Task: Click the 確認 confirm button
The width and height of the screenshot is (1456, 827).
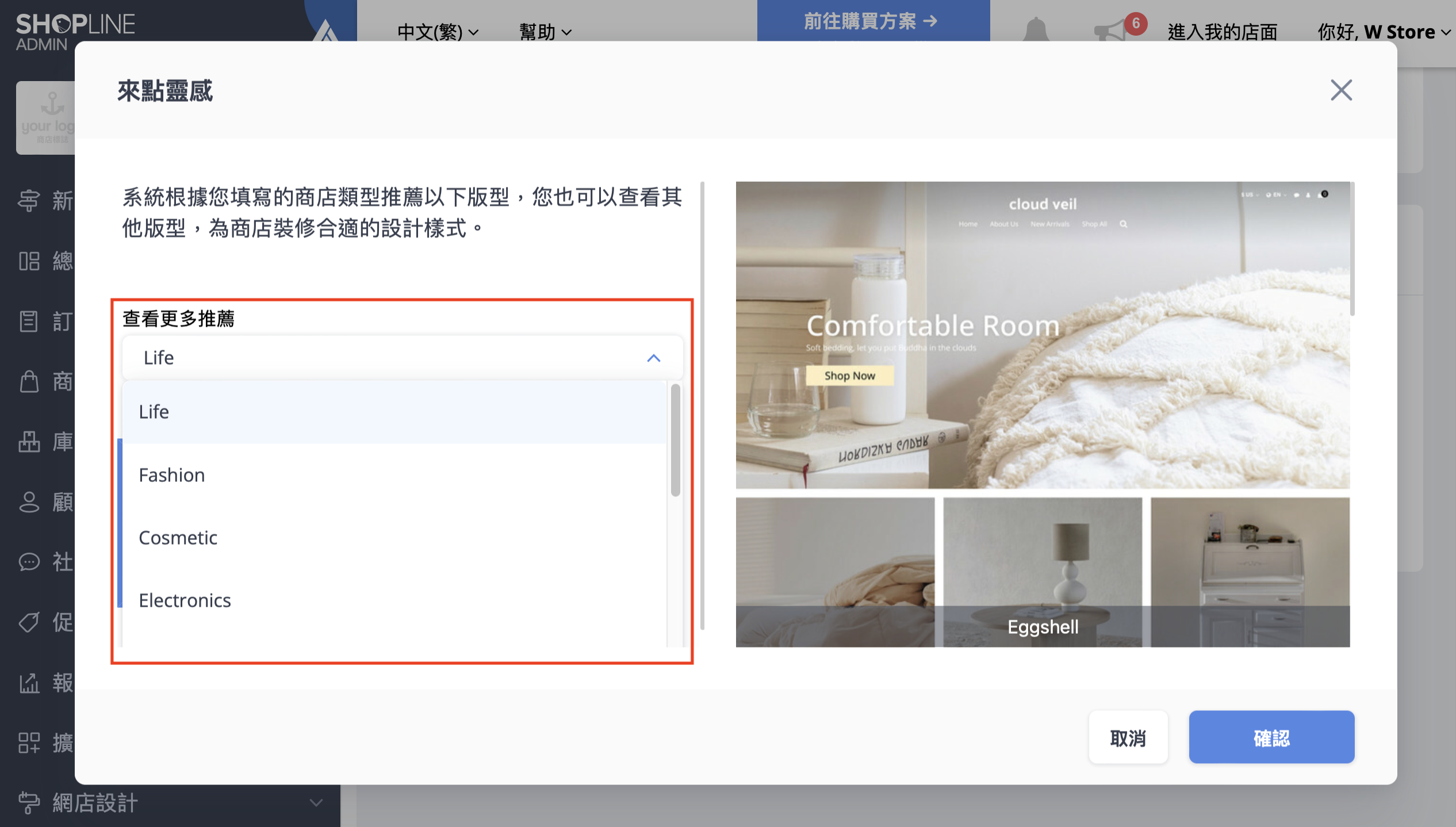Action: [x=1271, y=737]
